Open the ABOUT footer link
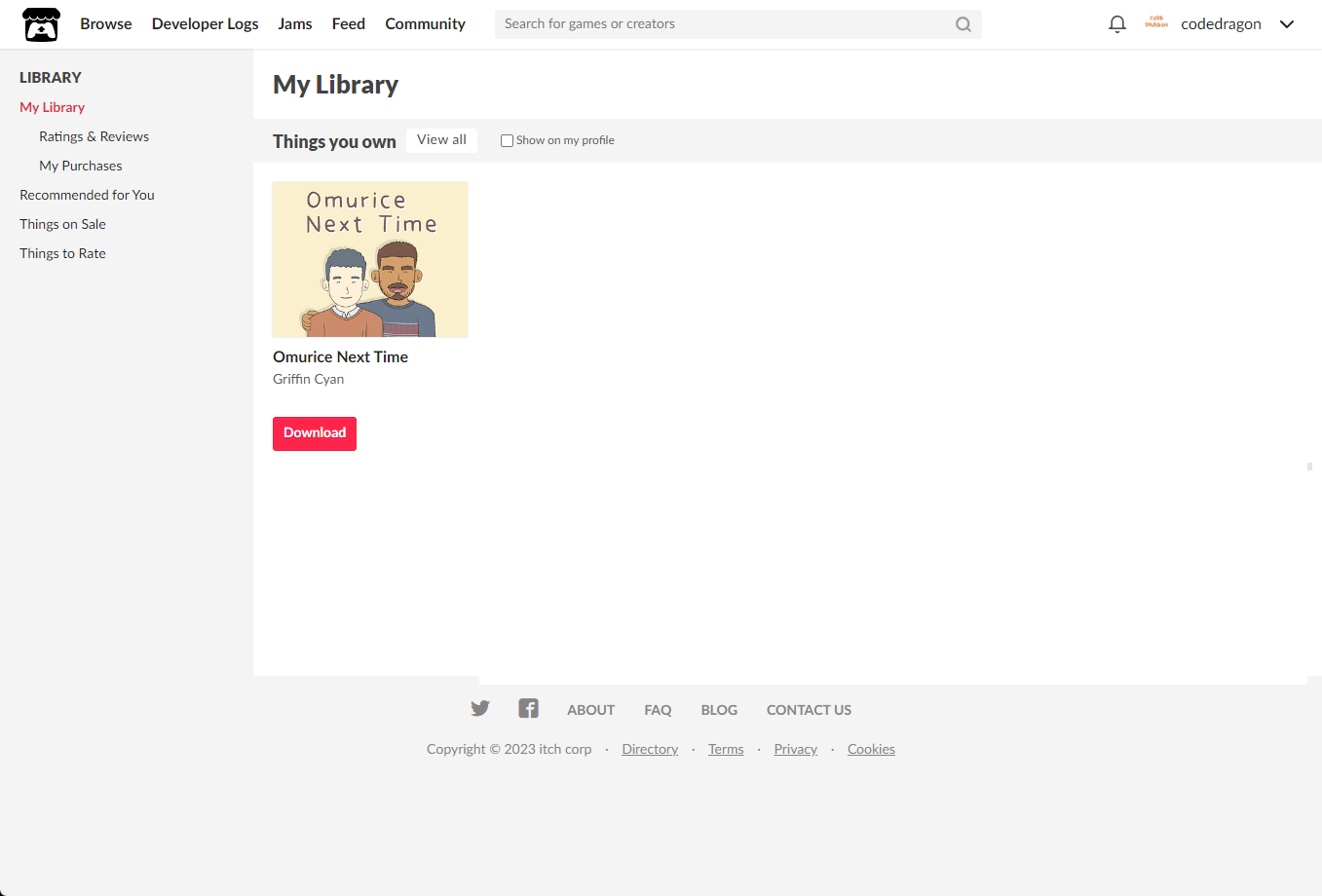The image size is (1322, 896). coord(591,710)
